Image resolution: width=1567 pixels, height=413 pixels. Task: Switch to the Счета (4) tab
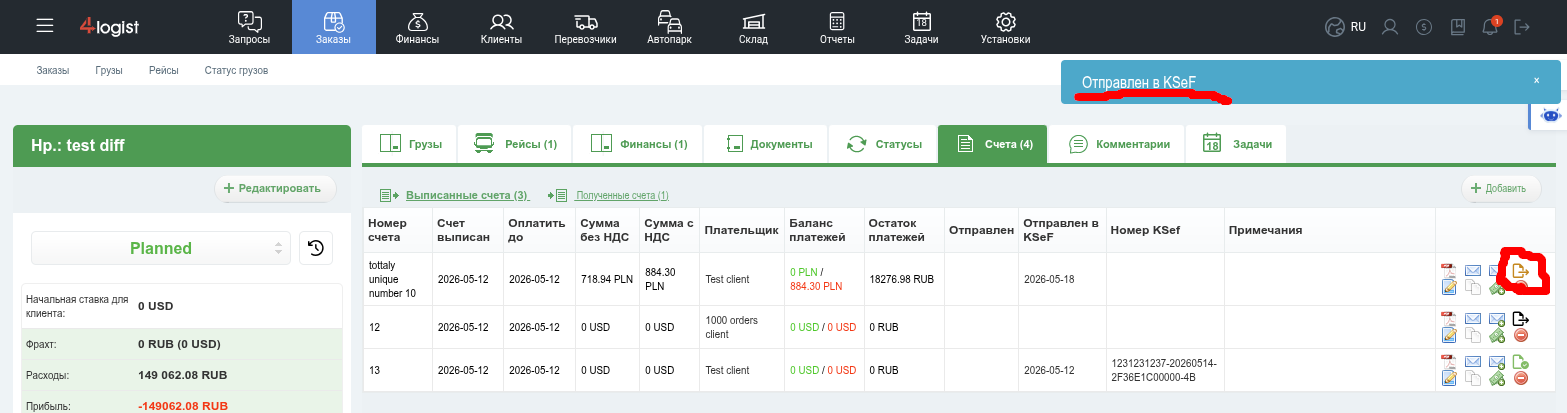pos(992,144)
